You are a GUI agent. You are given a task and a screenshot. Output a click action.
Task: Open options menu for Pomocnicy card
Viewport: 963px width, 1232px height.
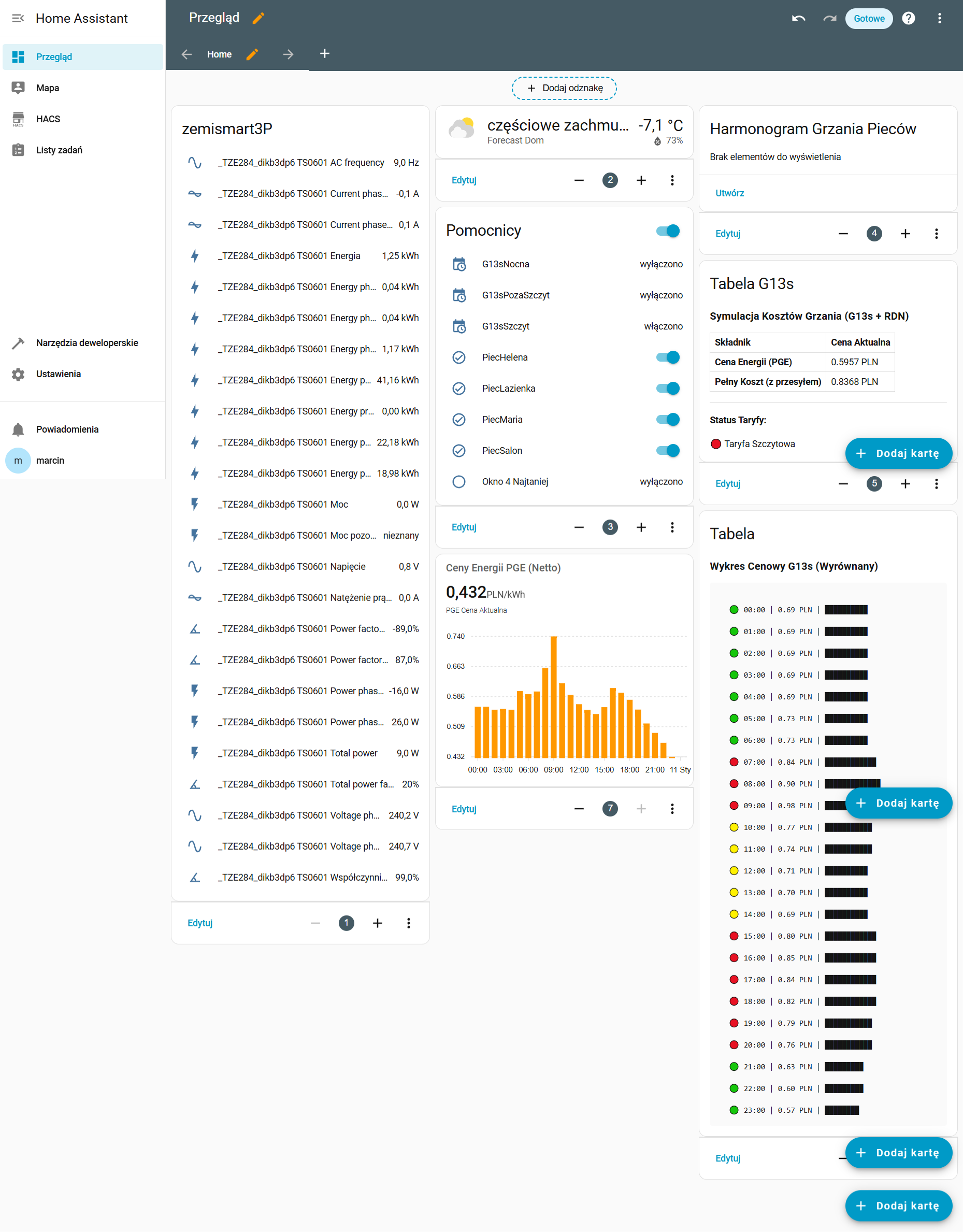coord(672,527)
